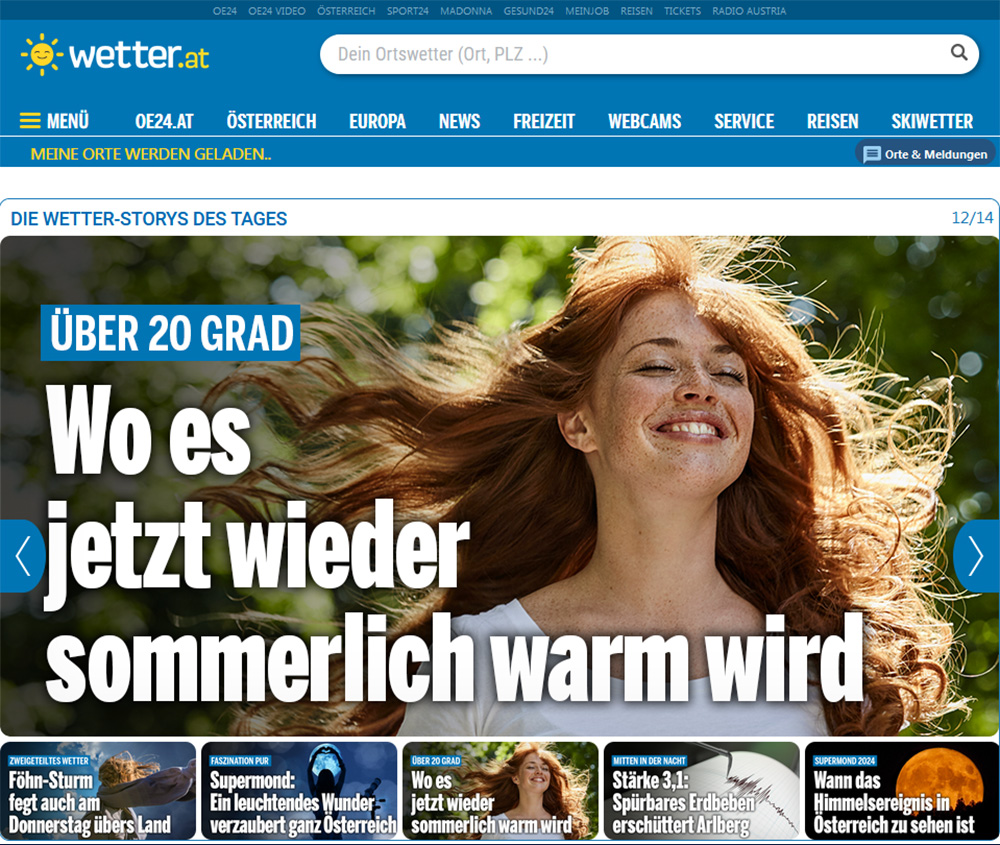Open the Föhn-Sturm story thumbnail

98,791
